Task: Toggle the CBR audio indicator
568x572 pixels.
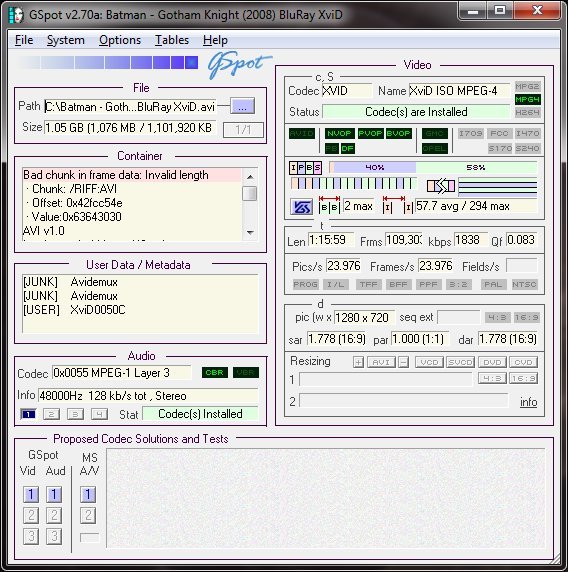Action: click(215, 372)
